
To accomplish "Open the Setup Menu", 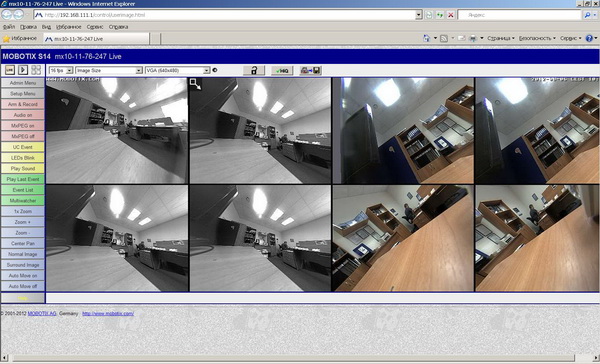I will [23, 93].
